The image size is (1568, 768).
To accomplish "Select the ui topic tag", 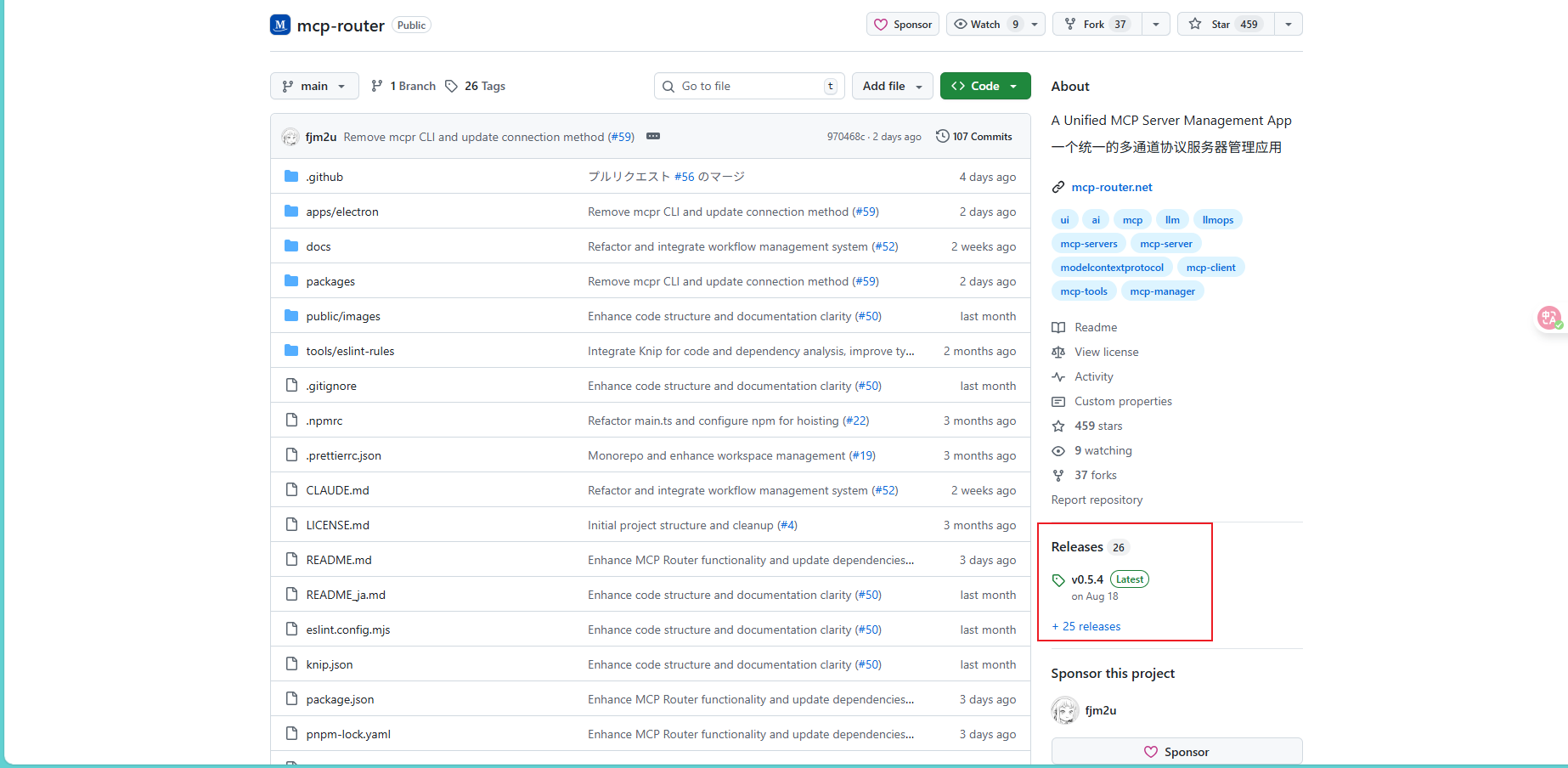I will 1064,219.
